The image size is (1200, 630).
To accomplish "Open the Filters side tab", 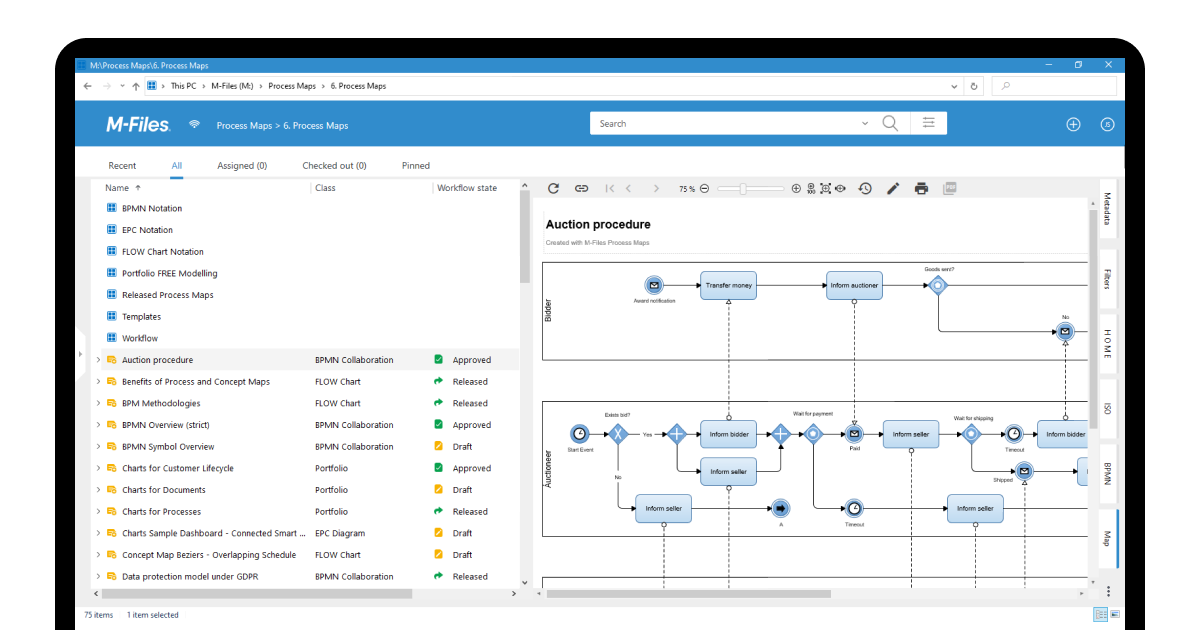I will [x=1108, y=279].
